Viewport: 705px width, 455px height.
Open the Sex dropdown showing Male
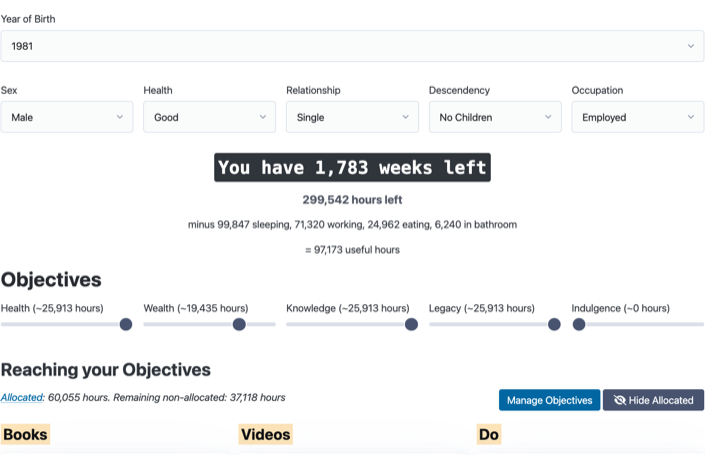click(66, 117)
